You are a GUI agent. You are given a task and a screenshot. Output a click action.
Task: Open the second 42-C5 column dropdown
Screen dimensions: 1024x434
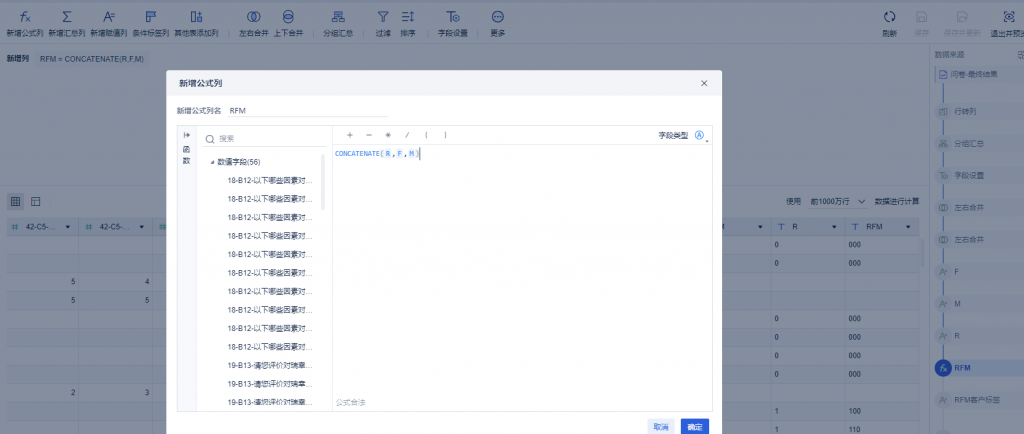coord(142,227)
